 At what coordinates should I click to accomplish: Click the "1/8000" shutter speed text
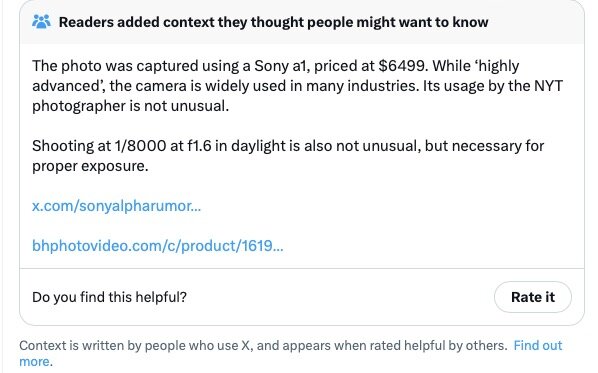tap(140, 146)
